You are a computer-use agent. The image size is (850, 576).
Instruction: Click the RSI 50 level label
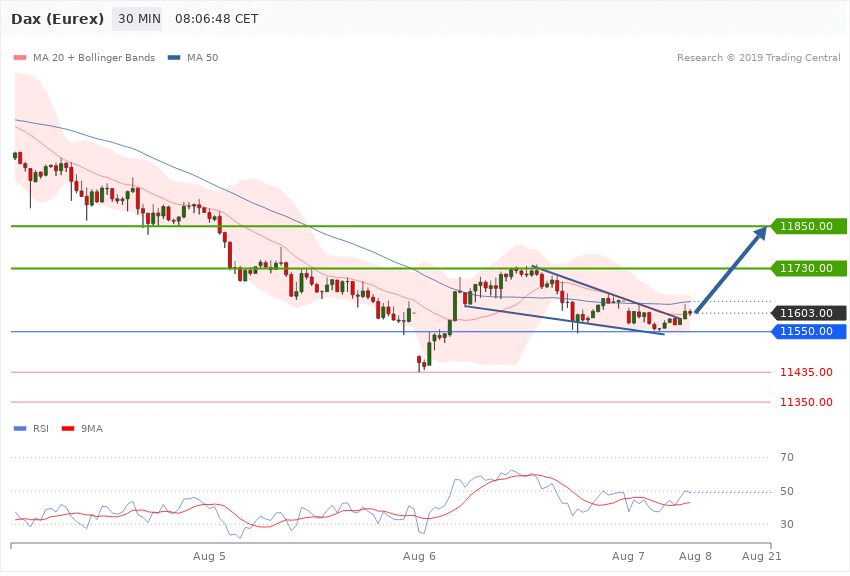(x=787, y=491)
